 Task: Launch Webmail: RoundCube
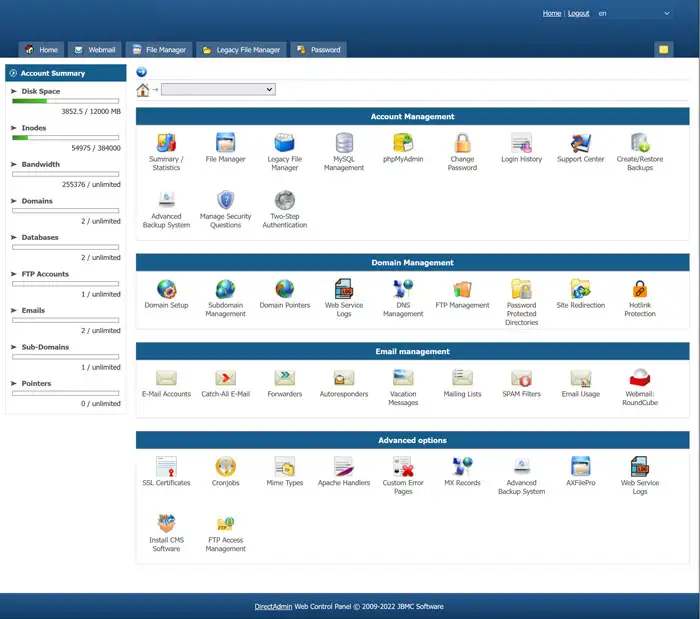pos(640,386)
